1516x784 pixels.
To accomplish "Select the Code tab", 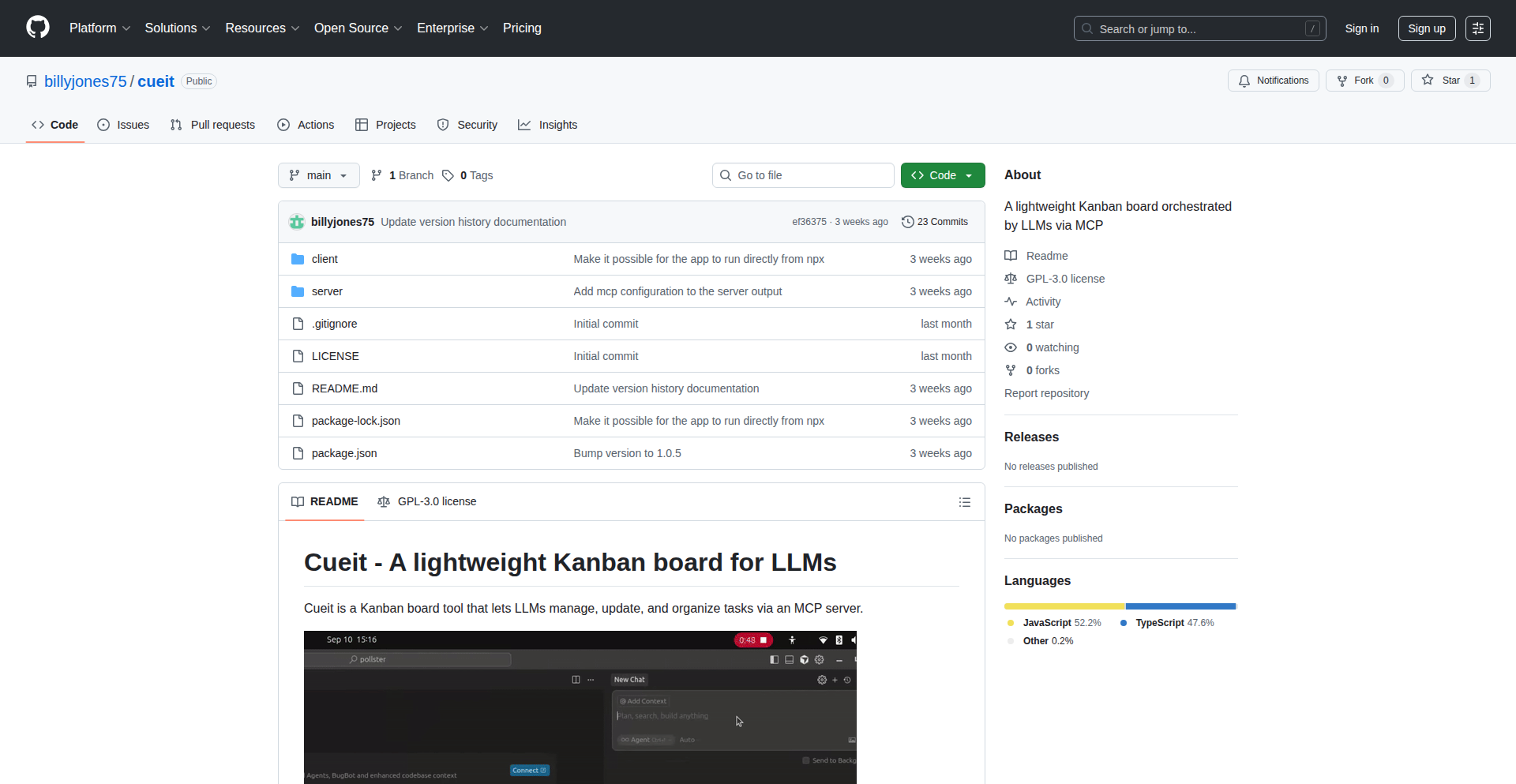I will point(55,125).
